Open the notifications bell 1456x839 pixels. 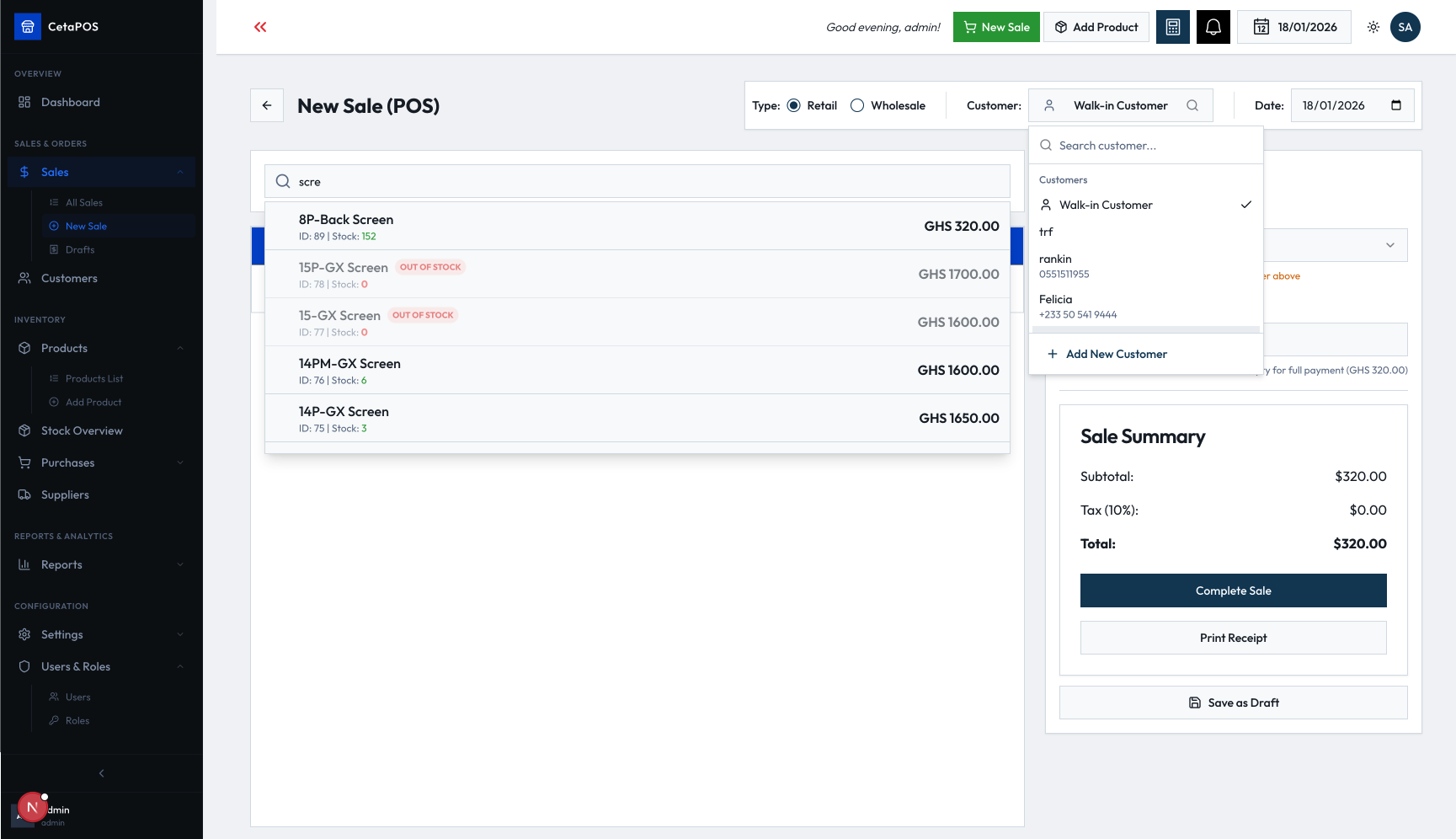point(1213,26)
